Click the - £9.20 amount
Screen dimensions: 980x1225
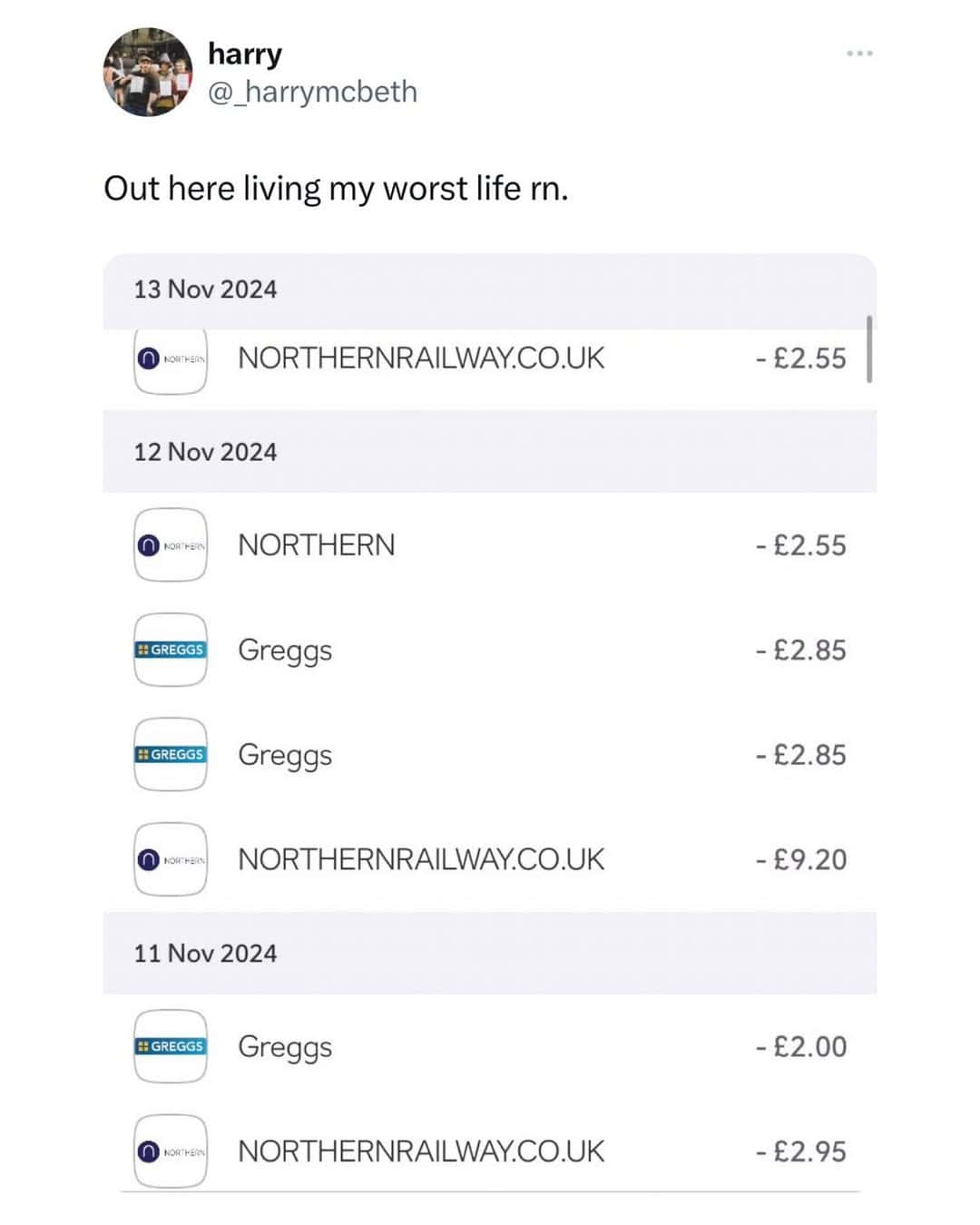coord(800,859)
